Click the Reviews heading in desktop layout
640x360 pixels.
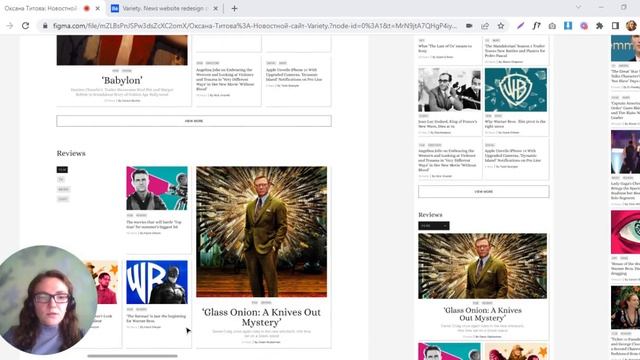(x=71, y=153)
